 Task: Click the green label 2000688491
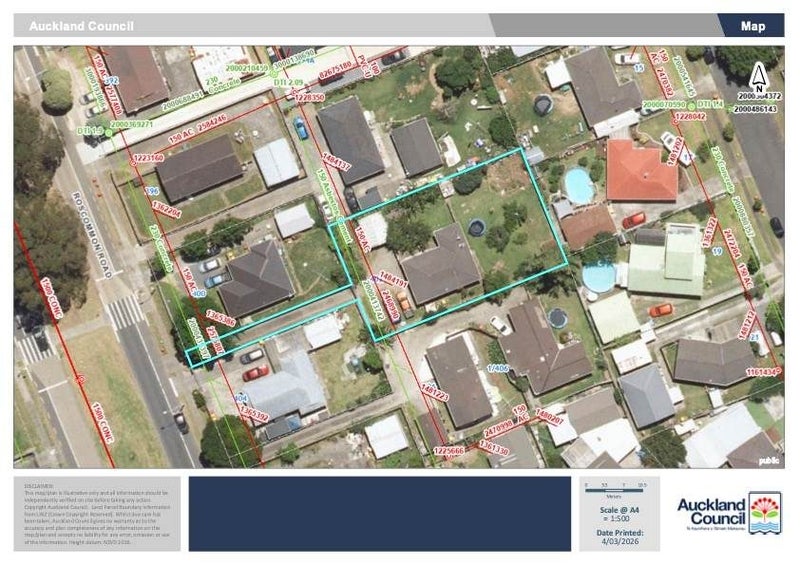(x=183, y=102)
